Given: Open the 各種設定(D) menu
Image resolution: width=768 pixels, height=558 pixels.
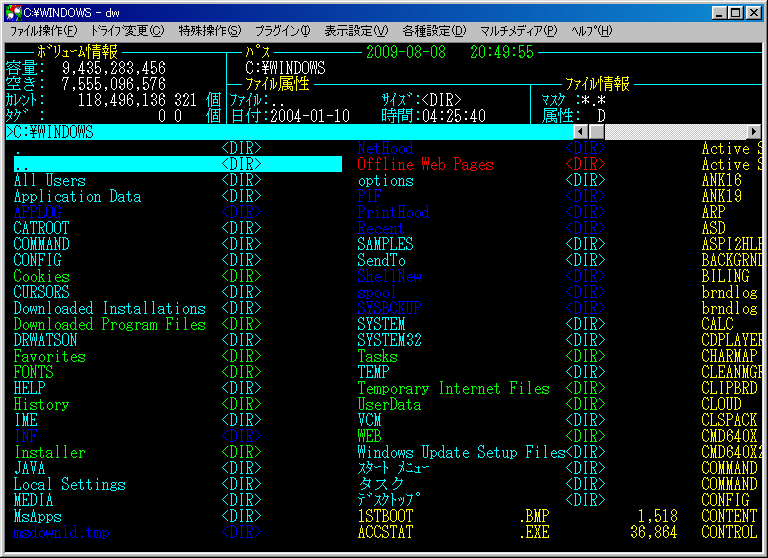Looking at the screenshot, I should point(434,31).
